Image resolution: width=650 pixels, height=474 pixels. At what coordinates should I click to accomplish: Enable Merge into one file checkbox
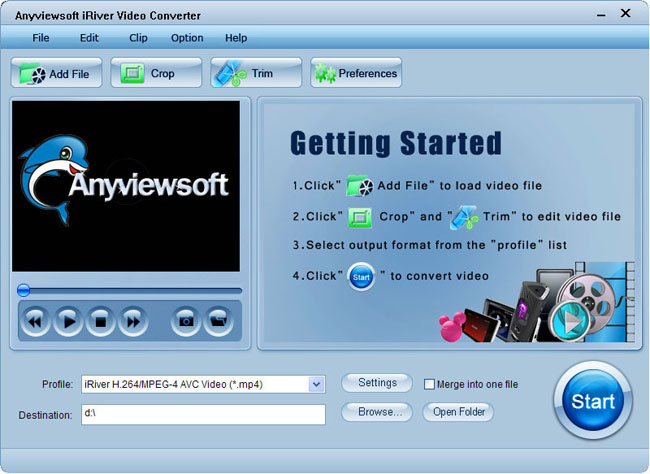pos(429,384)
